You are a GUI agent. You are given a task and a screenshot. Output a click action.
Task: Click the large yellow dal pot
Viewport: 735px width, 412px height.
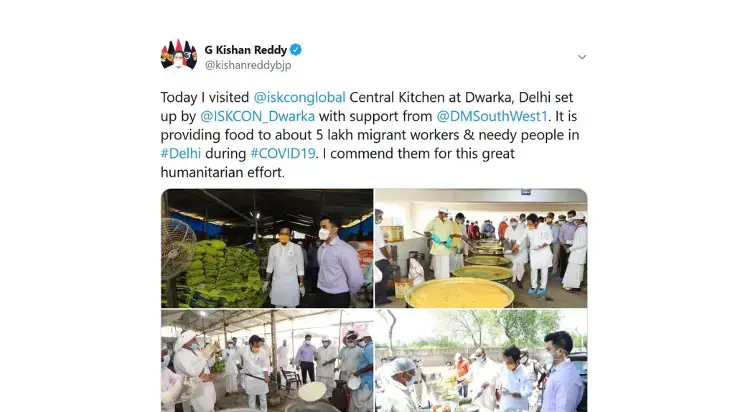[459, 293]
